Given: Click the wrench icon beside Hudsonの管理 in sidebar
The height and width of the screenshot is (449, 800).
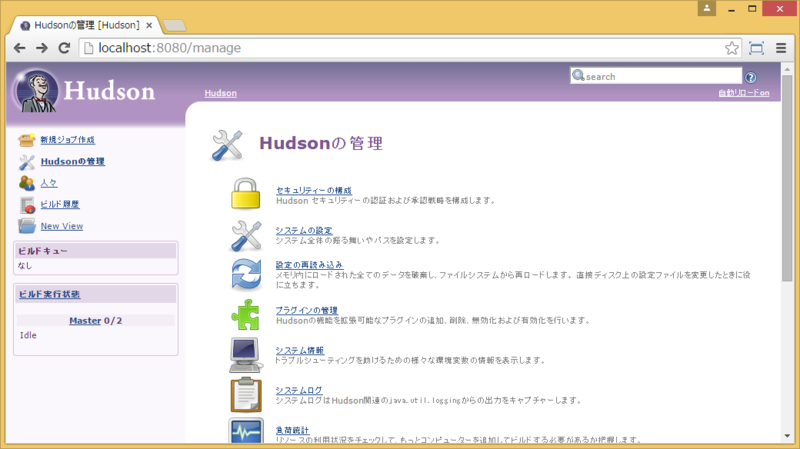Looking at the screenshot, I should 27,162.
